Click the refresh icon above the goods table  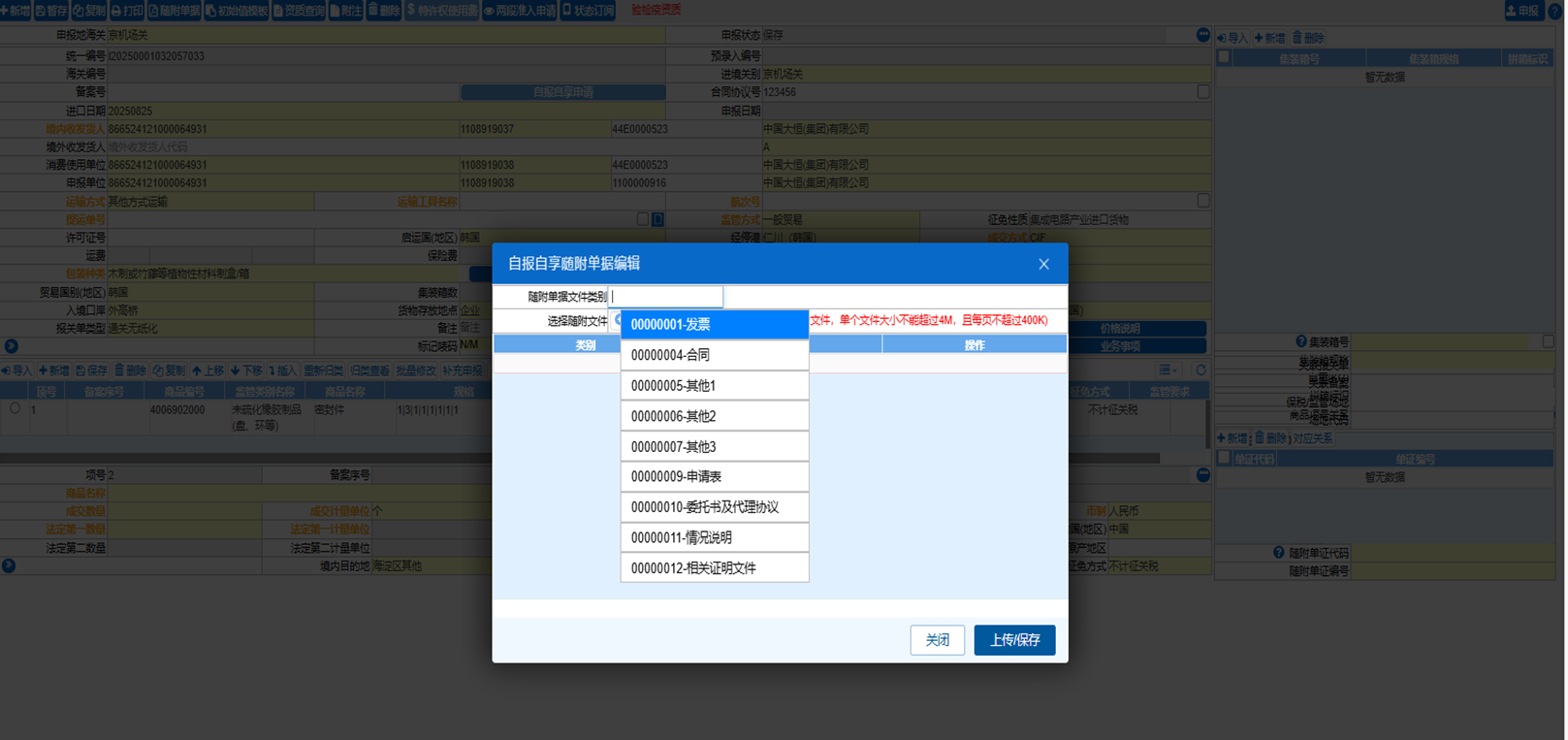click(x=1200, y=370)
